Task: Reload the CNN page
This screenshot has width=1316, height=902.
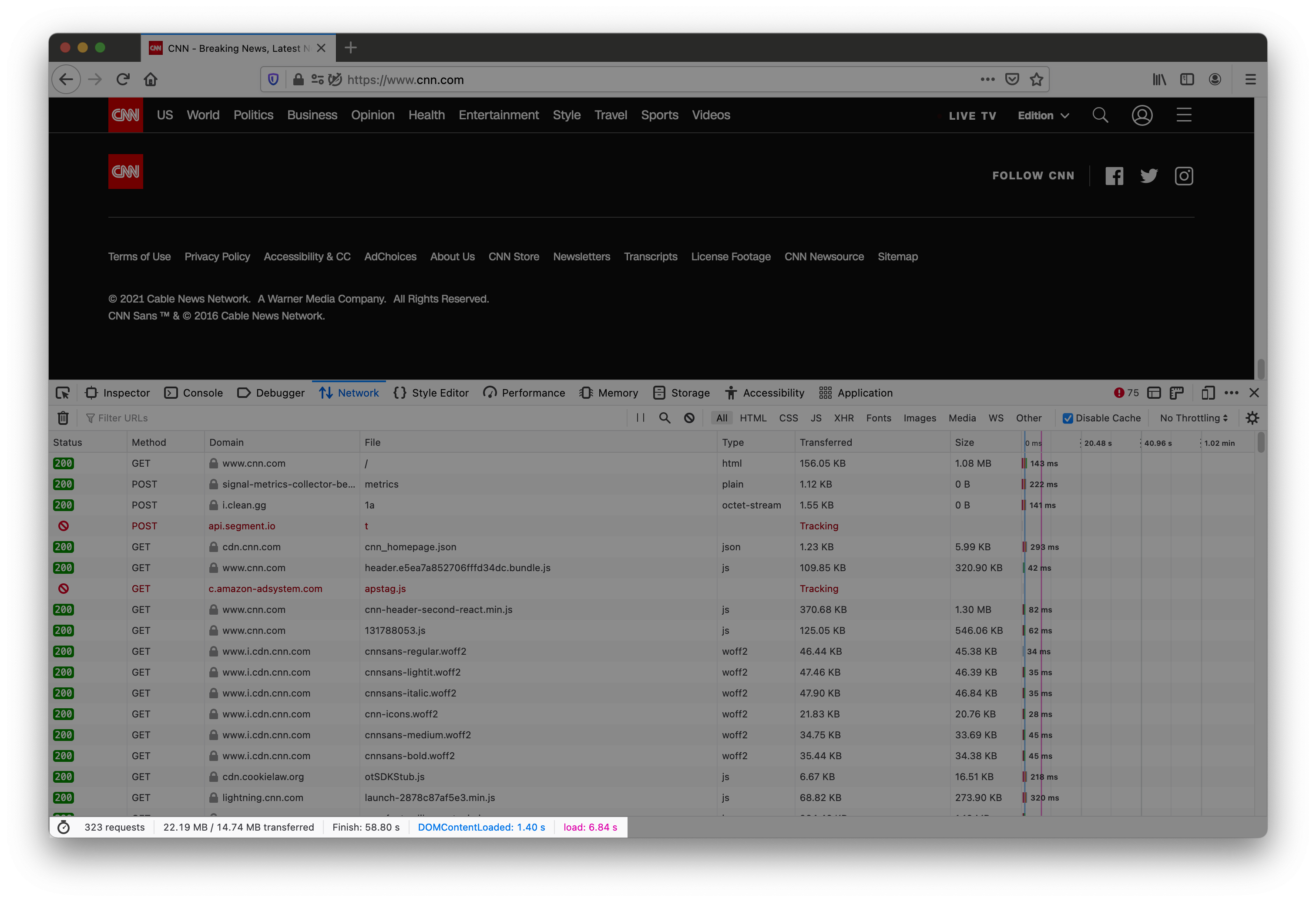Action: pyautogui.click(x=123, y=79)
